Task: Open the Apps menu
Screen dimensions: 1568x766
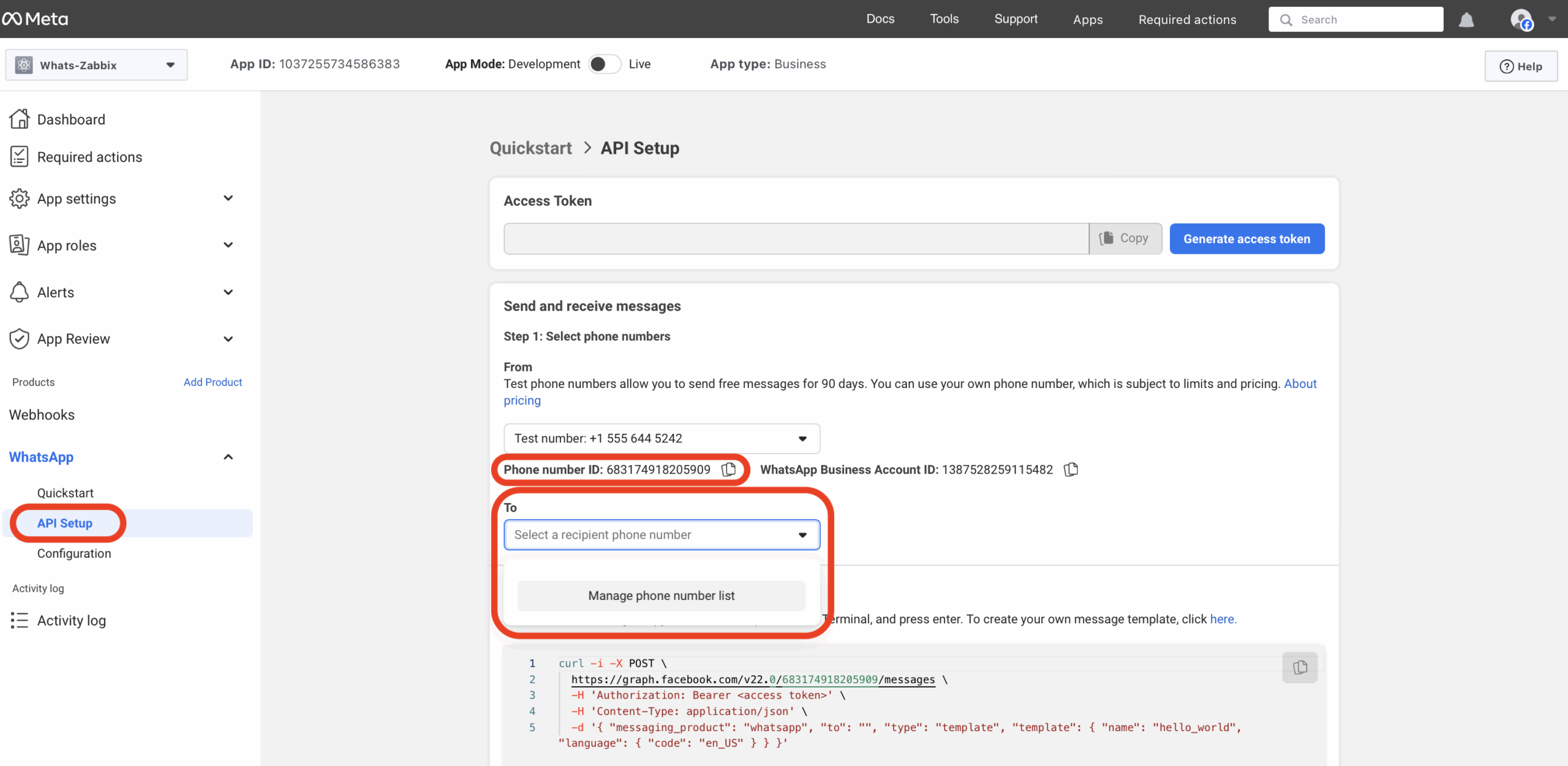Action: point(1088,20)
